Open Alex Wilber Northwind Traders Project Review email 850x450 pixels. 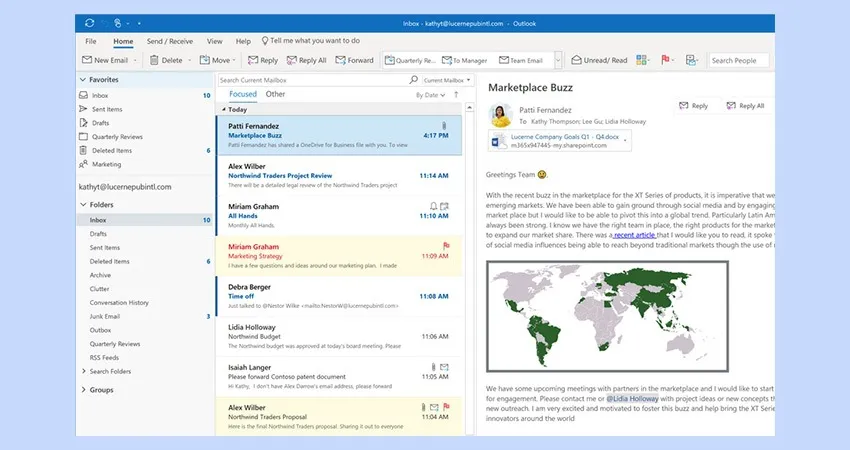click(339, 176)
